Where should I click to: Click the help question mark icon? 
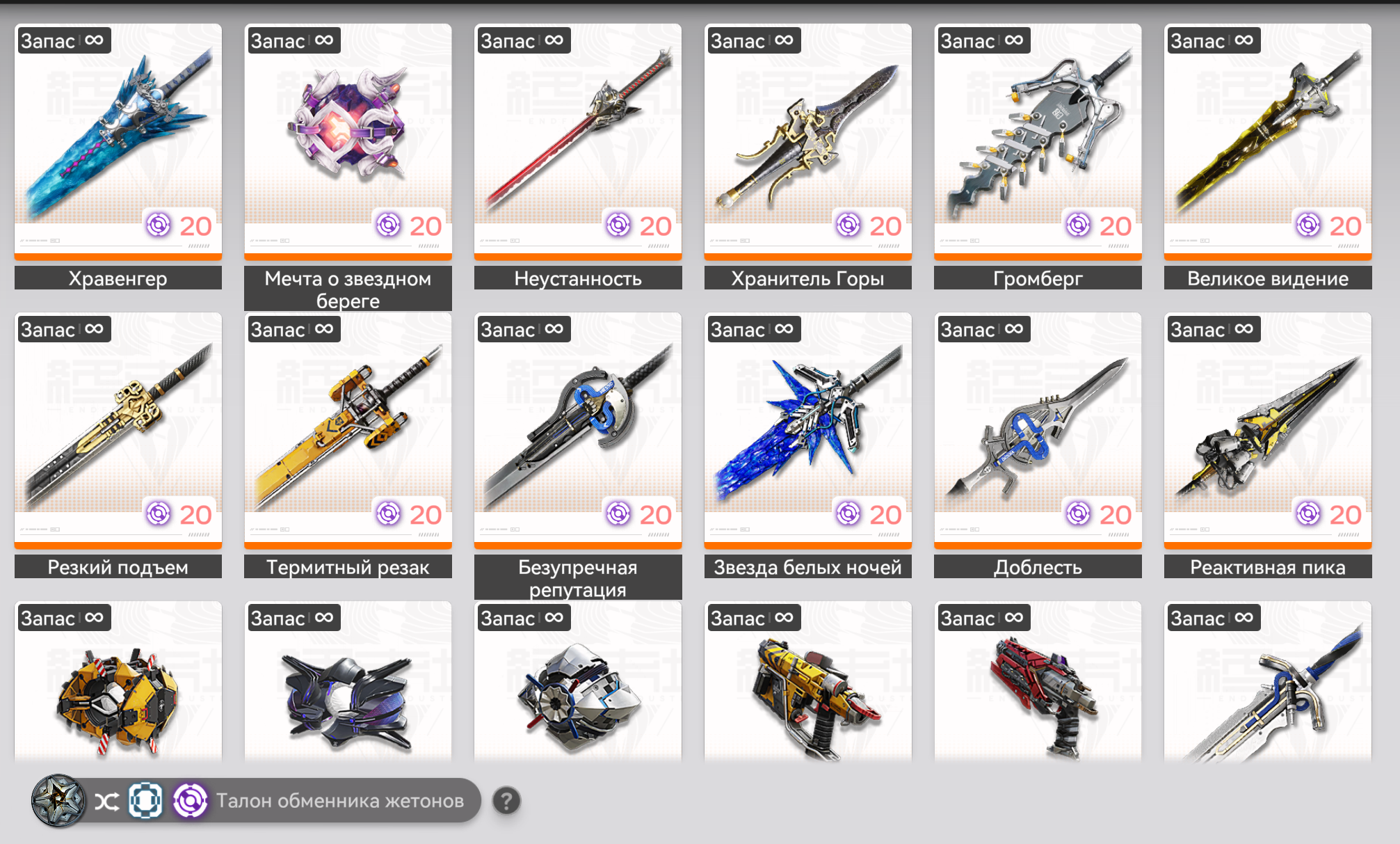point(506,801)
